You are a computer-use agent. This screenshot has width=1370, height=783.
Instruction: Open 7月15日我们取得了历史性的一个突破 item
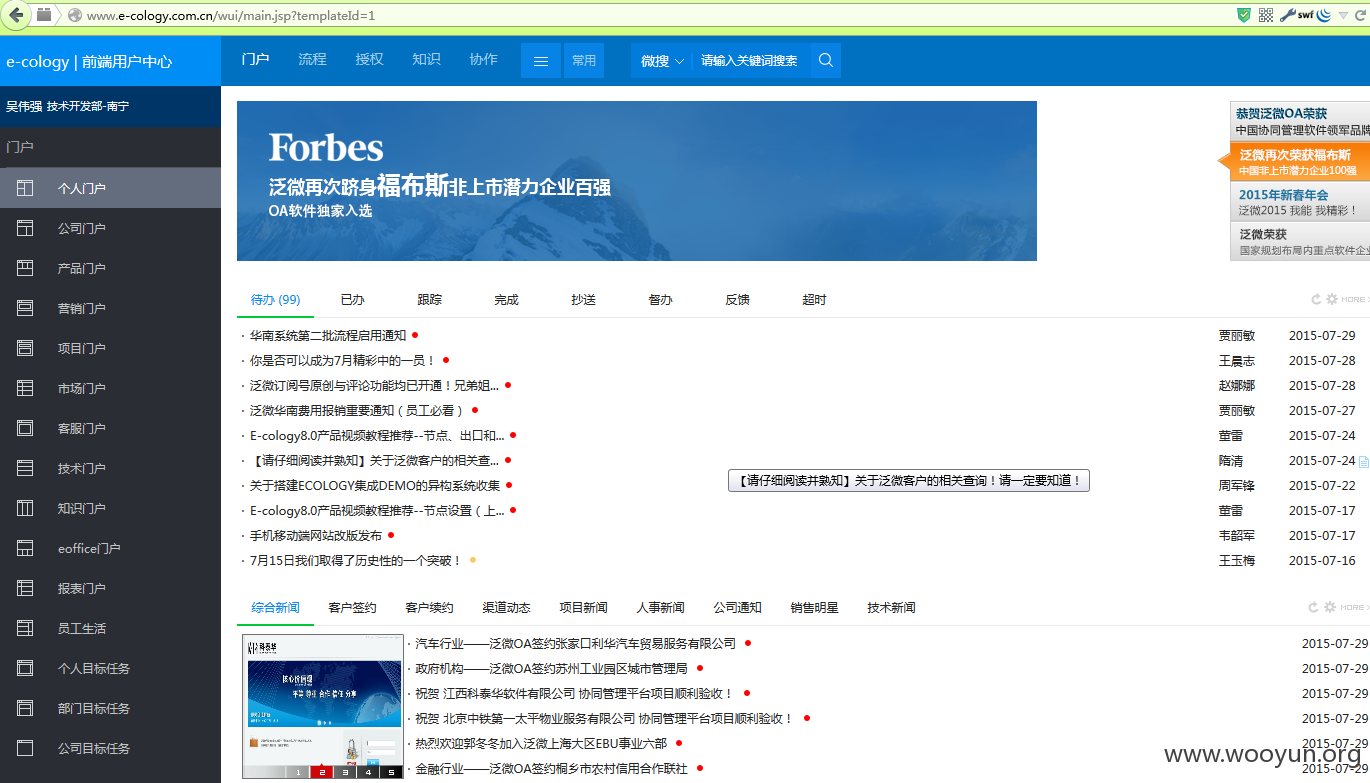point(356,560)
